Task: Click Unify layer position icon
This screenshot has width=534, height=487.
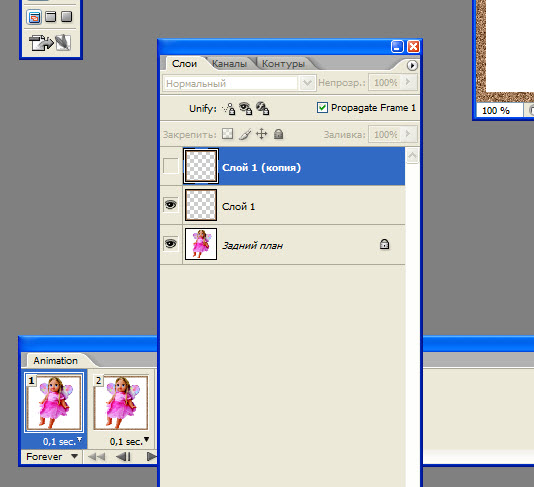Action: 229,109
